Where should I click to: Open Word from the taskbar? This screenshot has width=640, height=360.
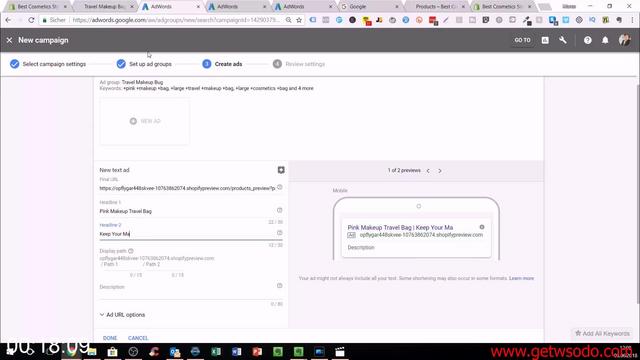point(236,351)
